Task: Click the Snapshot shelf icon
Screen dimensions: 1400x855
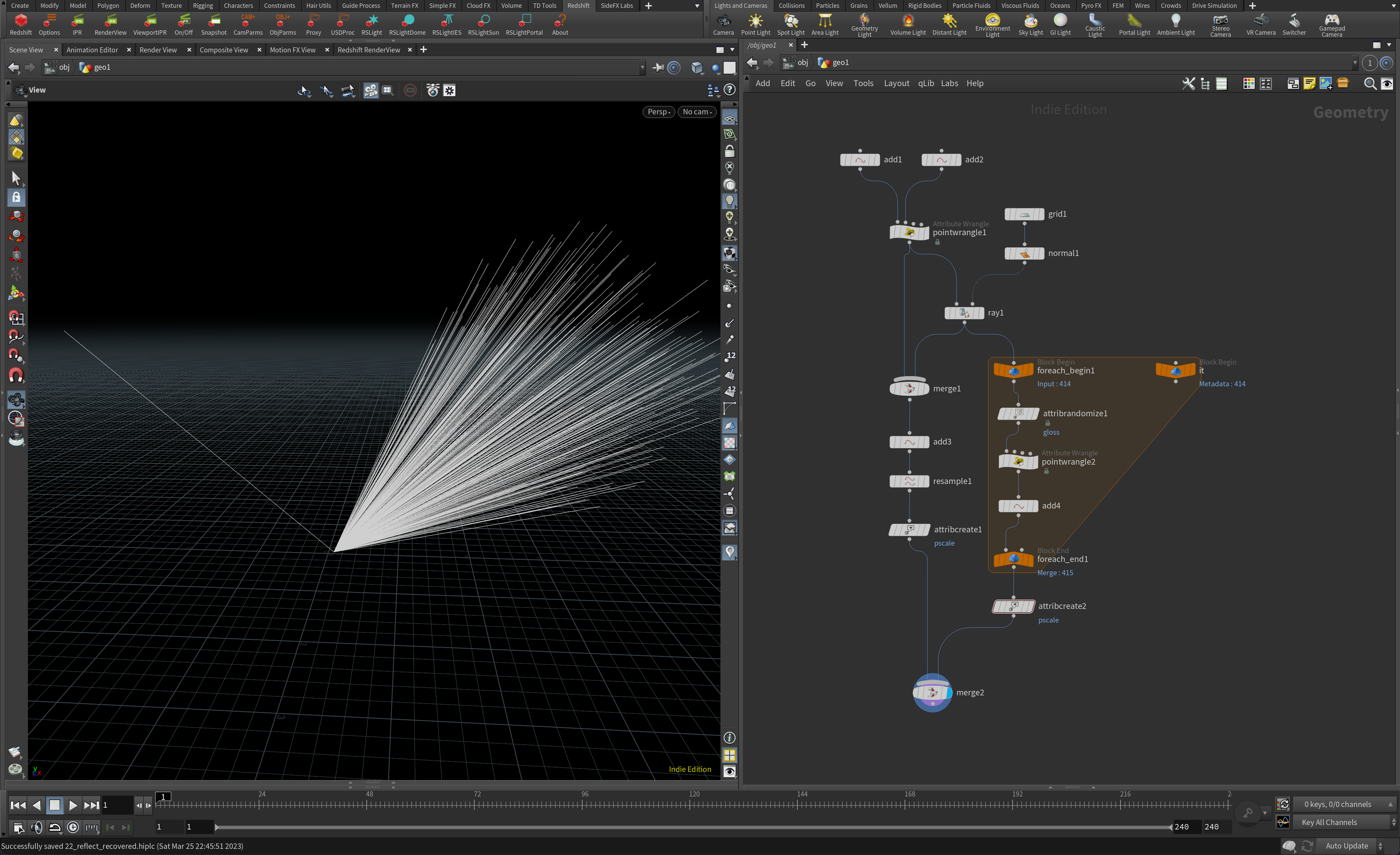Action: coord(213,25)
